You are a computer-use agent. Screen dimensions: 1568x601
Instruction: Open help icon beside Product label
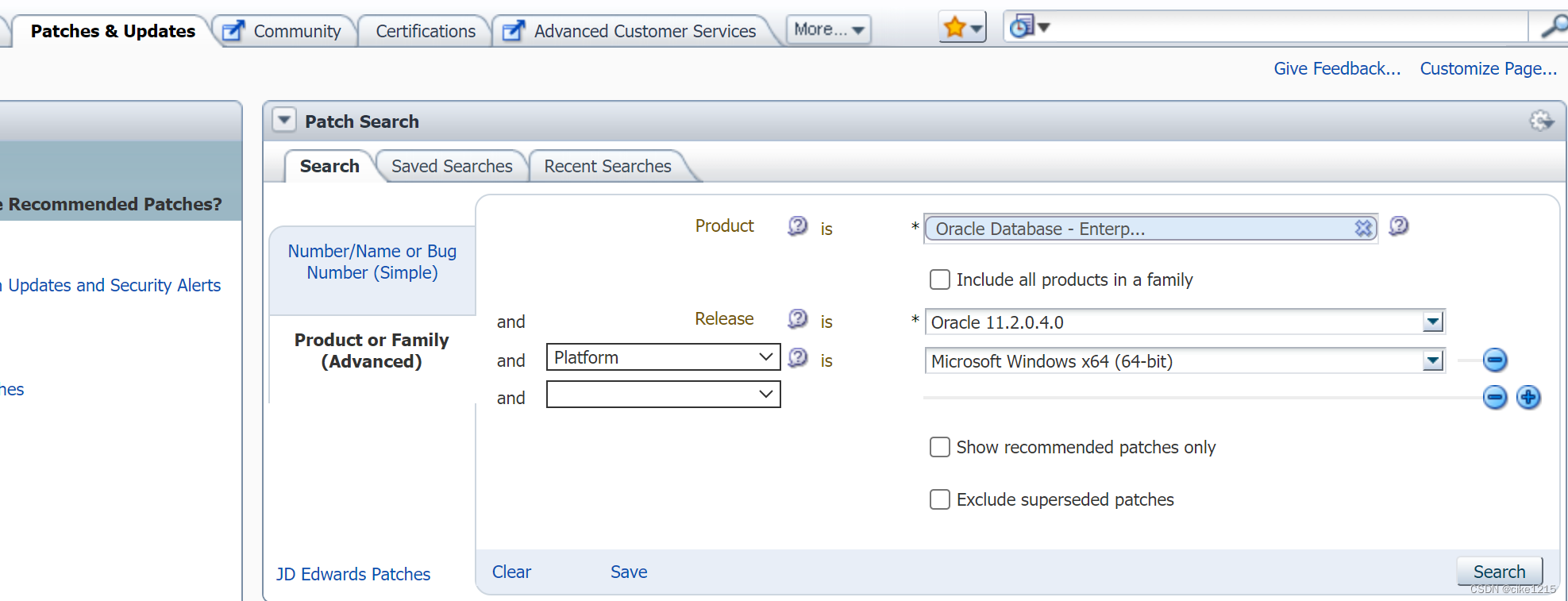(x=797, y=226)
